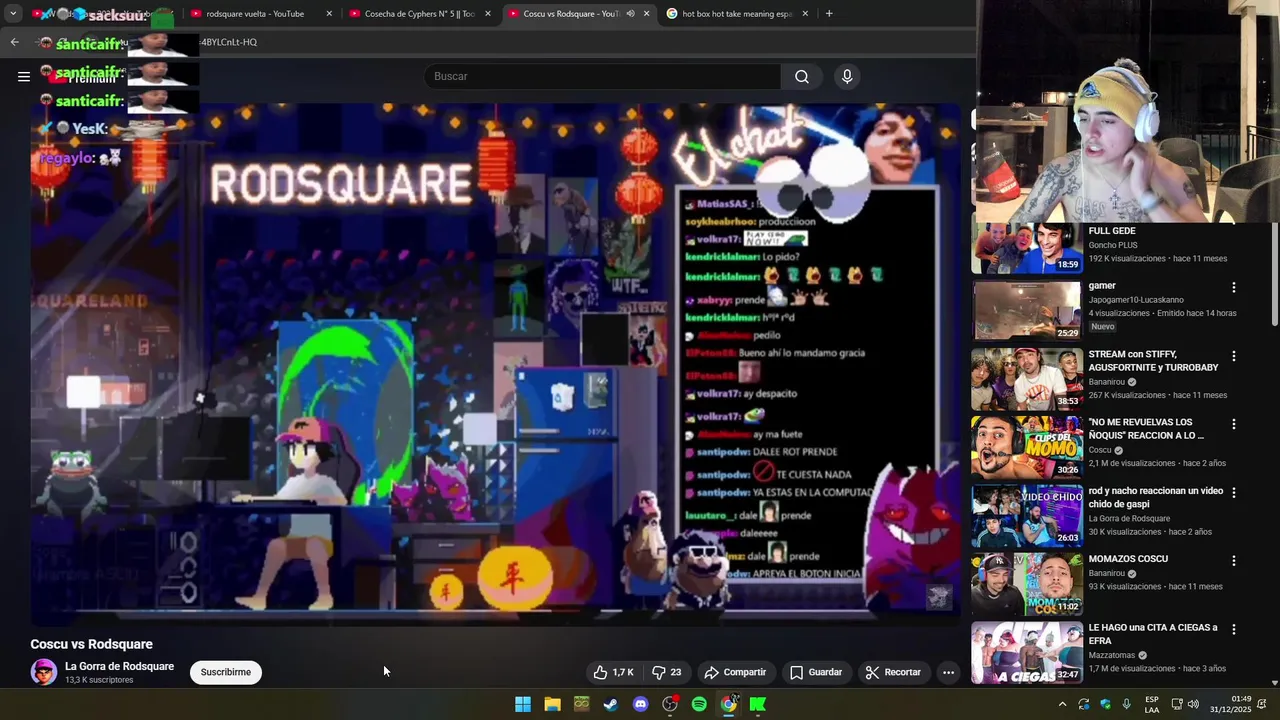The width and height of the screenshot is (1280, 720).
Task: Open the green Kick app on taskbar
Action: [758, 704]
